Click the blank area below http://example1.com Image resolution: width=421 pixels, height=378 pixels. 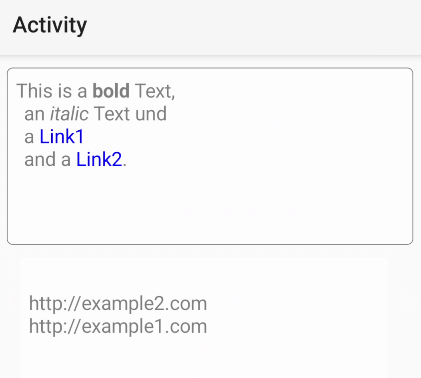[203, 357]
